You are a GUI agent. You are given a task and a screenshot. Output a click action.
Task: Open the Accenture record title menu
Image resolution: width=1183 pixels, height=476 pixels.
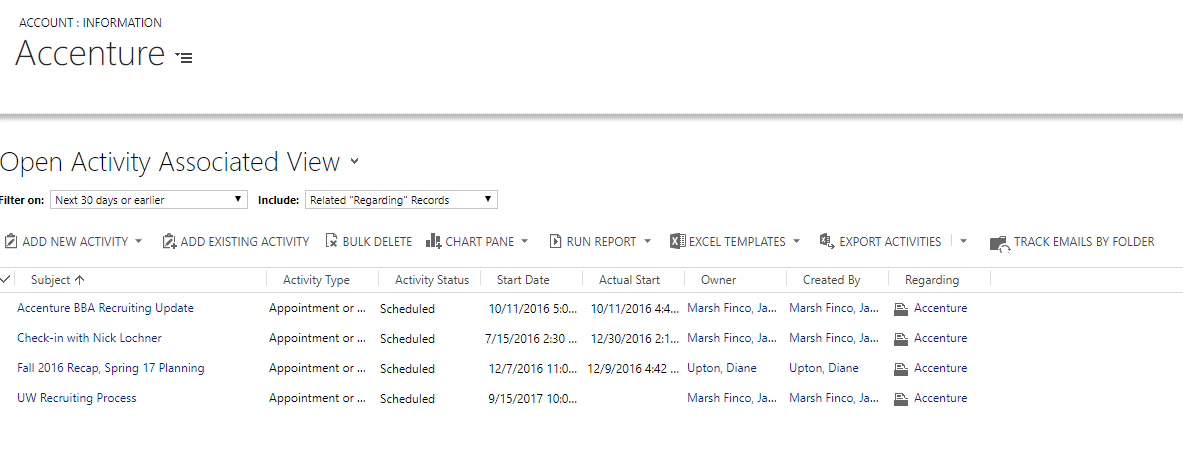tap(184, 58)
